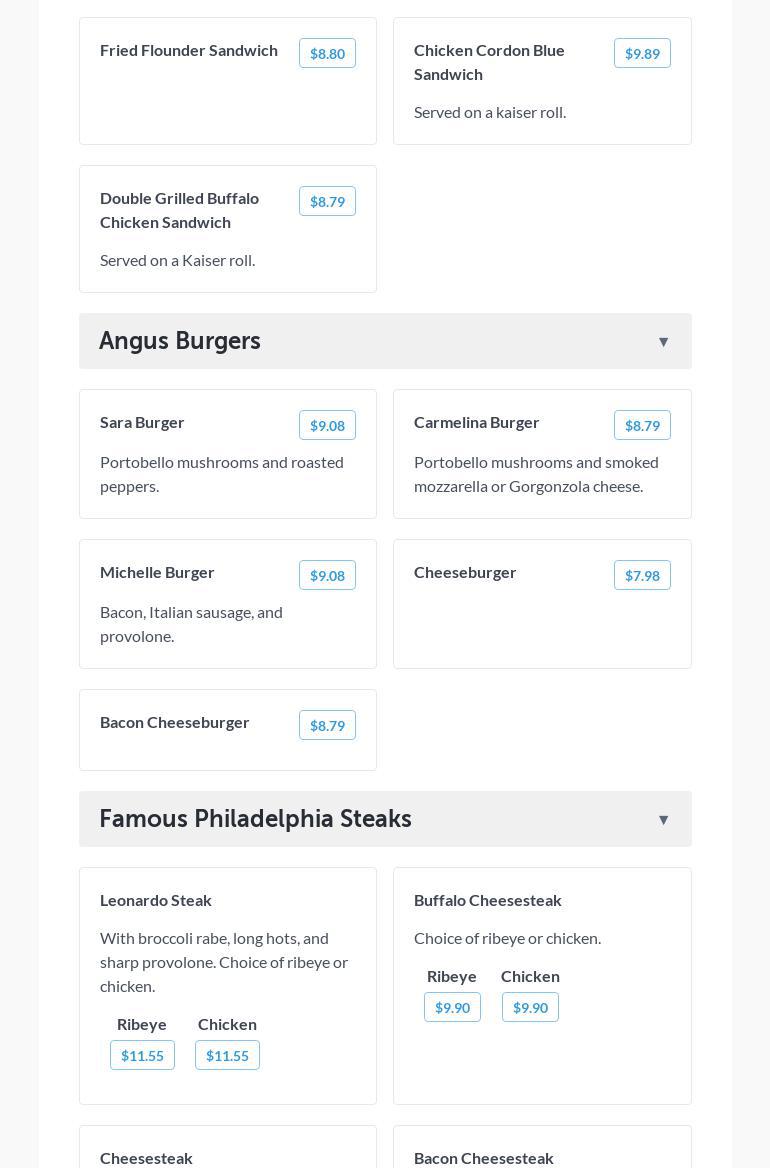This screenshot has height=1168, width=770.
Task: Select Buffalo Cheesesteak Ribeye $9.90 price
Action: (x=452, y=1008)
